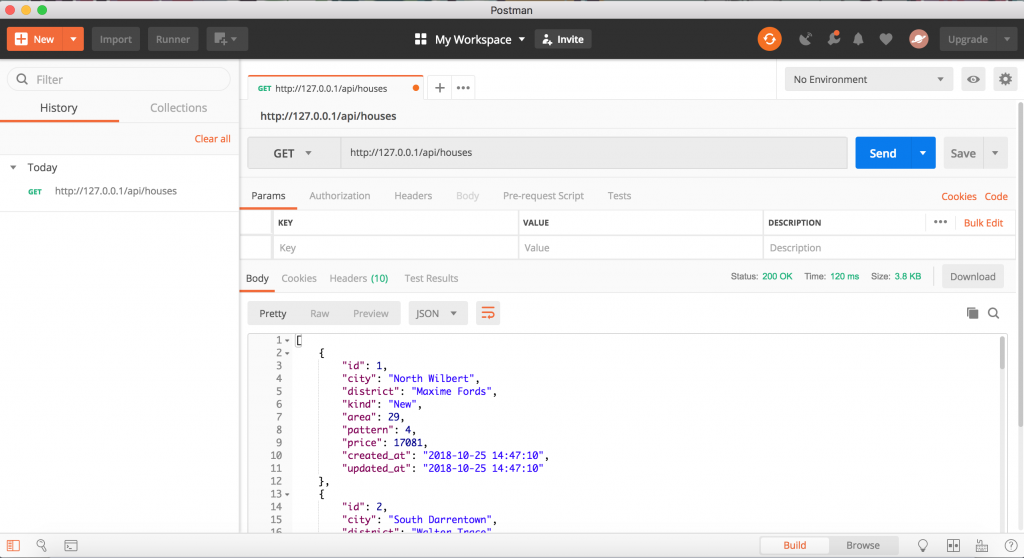Viewport: 1024px width, 558px height.
Task: Open the GET method dropdown
Action: (293, 153)
